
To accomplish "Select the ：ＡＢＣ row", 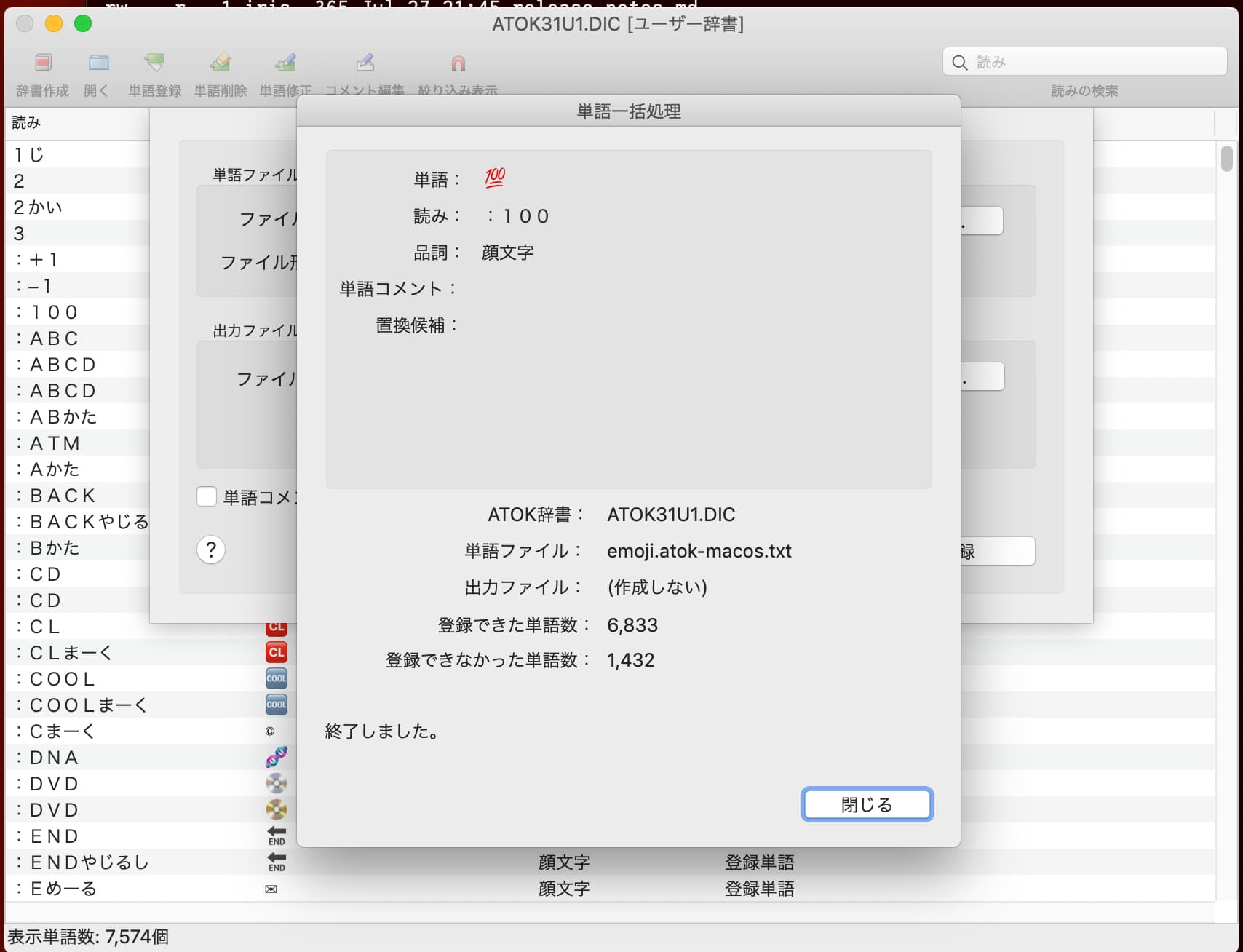I will [77, 338].
